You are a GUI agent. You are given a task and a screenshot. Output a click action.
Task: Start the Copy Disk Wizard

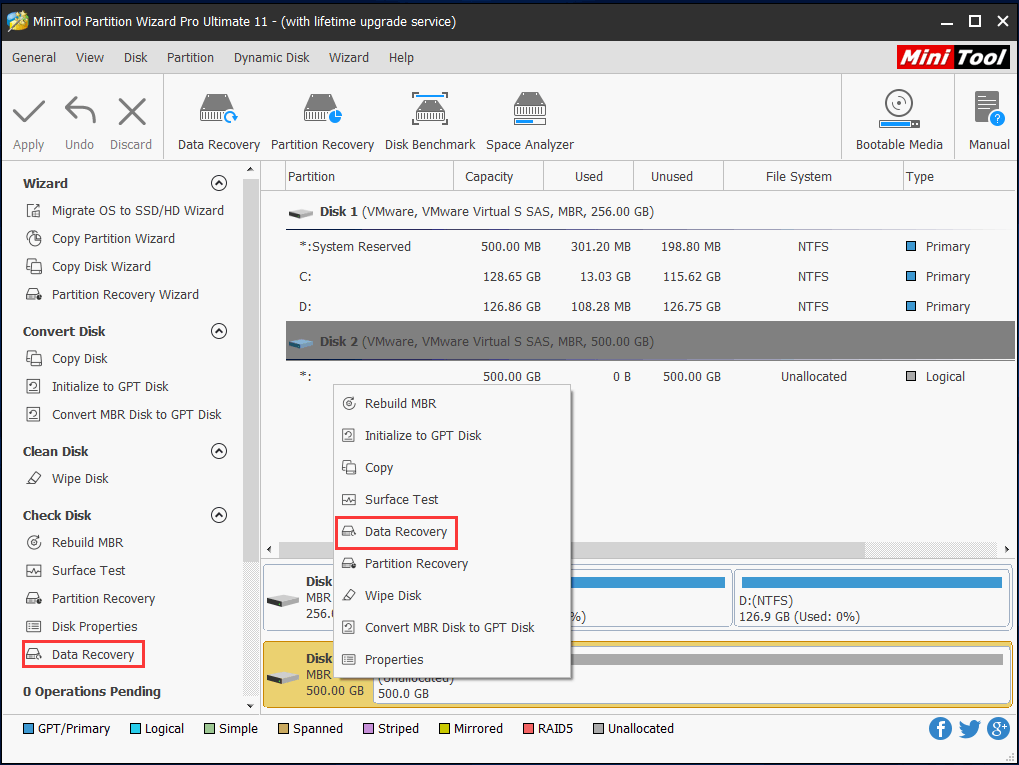click(x=101, y=266)
